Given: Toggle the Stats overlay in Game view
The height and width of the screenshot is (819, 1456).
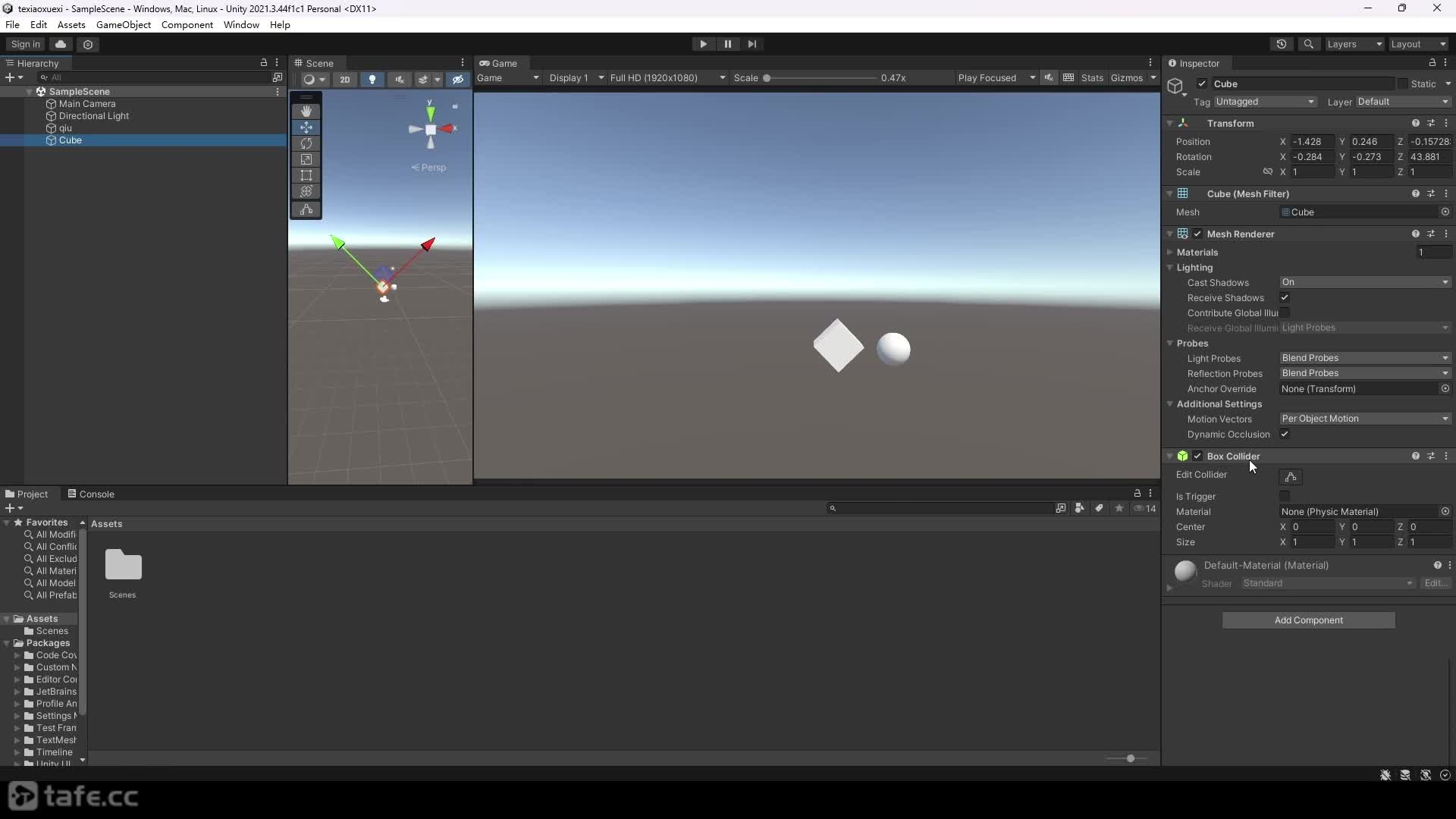Looking at the screenshot, I should (x=1092, y=77).
